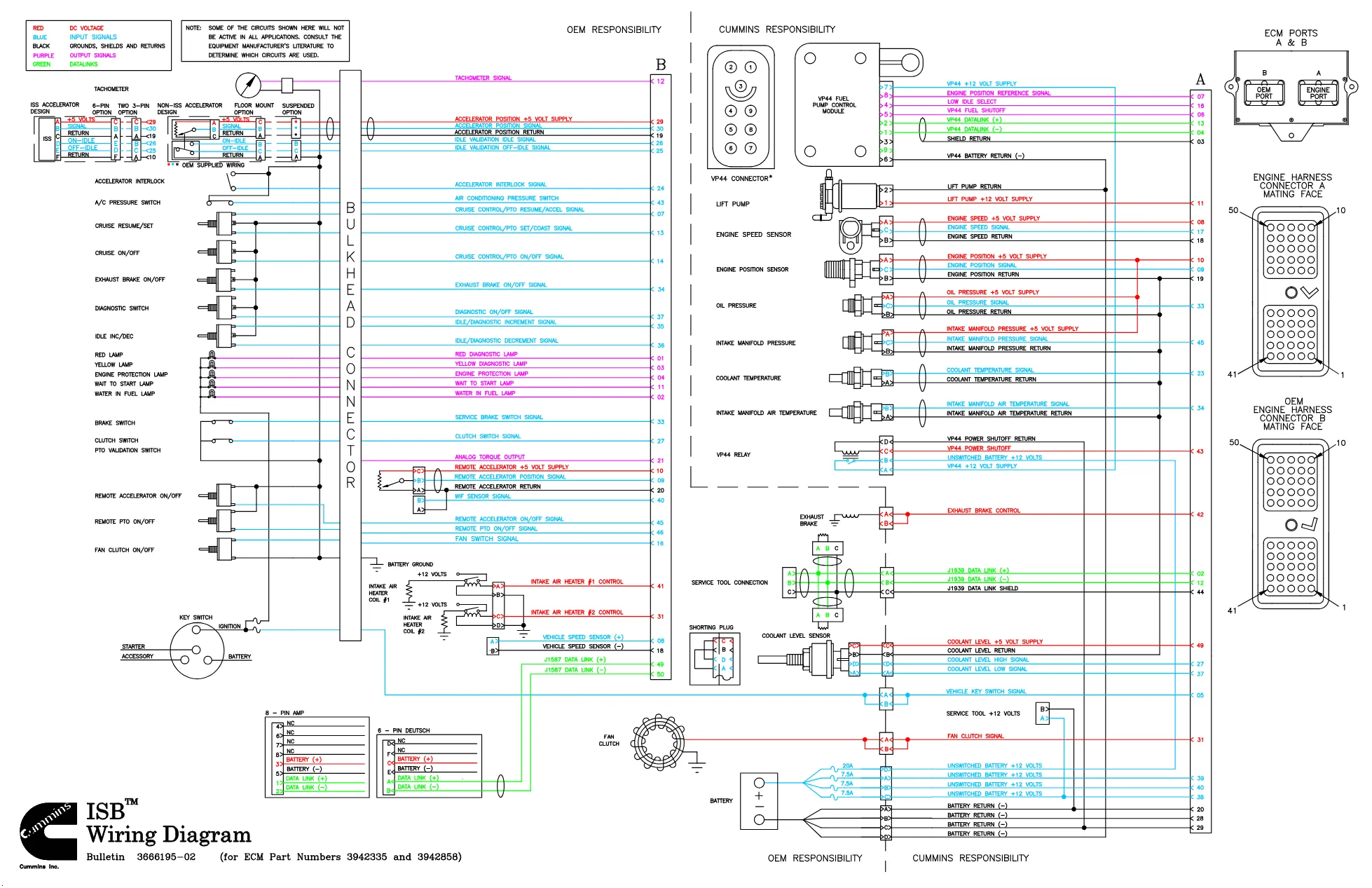Click the 'EXHAUST BRAKE CONTROL' label

(984, 511)
